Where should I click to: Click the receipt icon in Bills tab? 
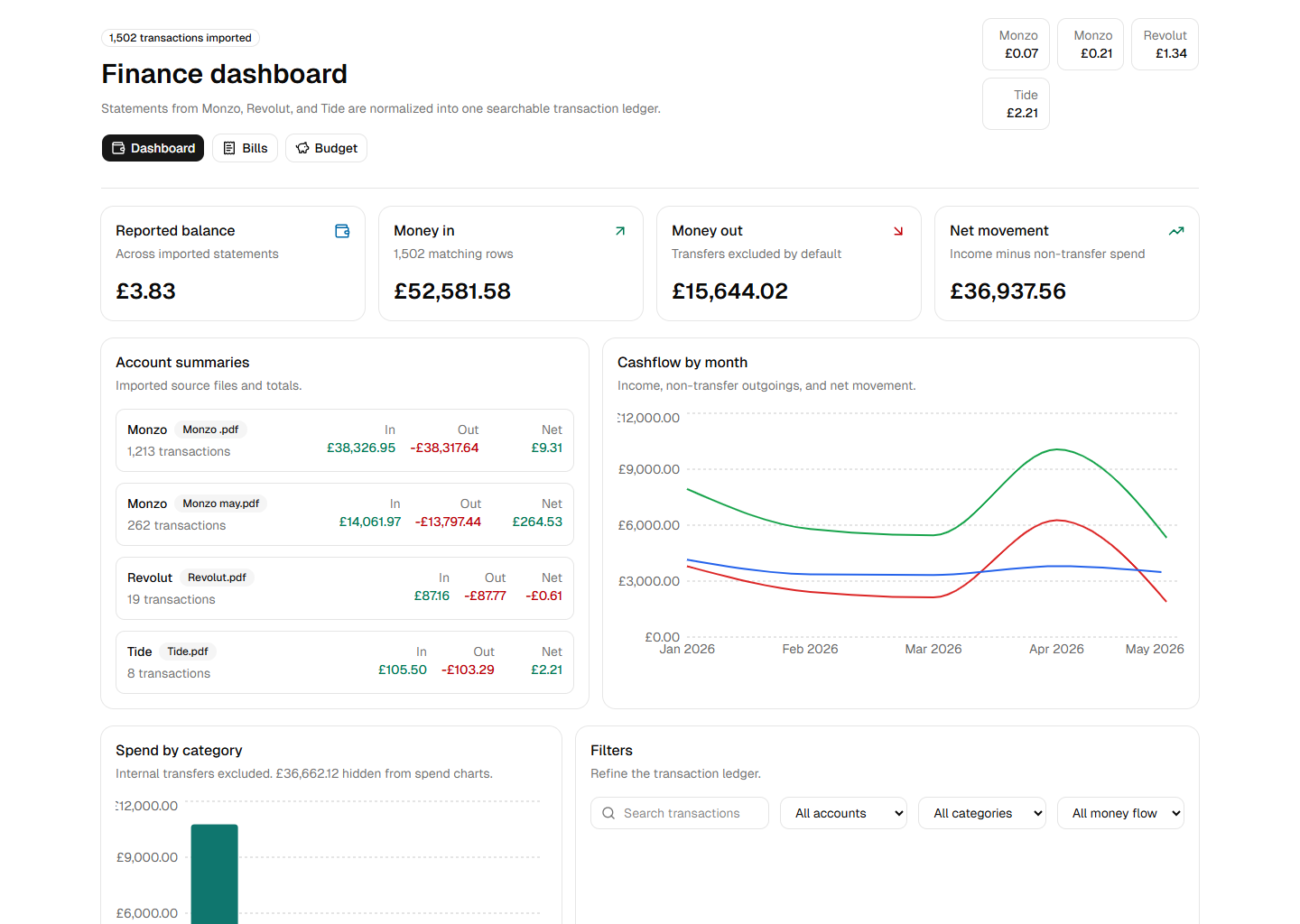click(x=229, y=148)
